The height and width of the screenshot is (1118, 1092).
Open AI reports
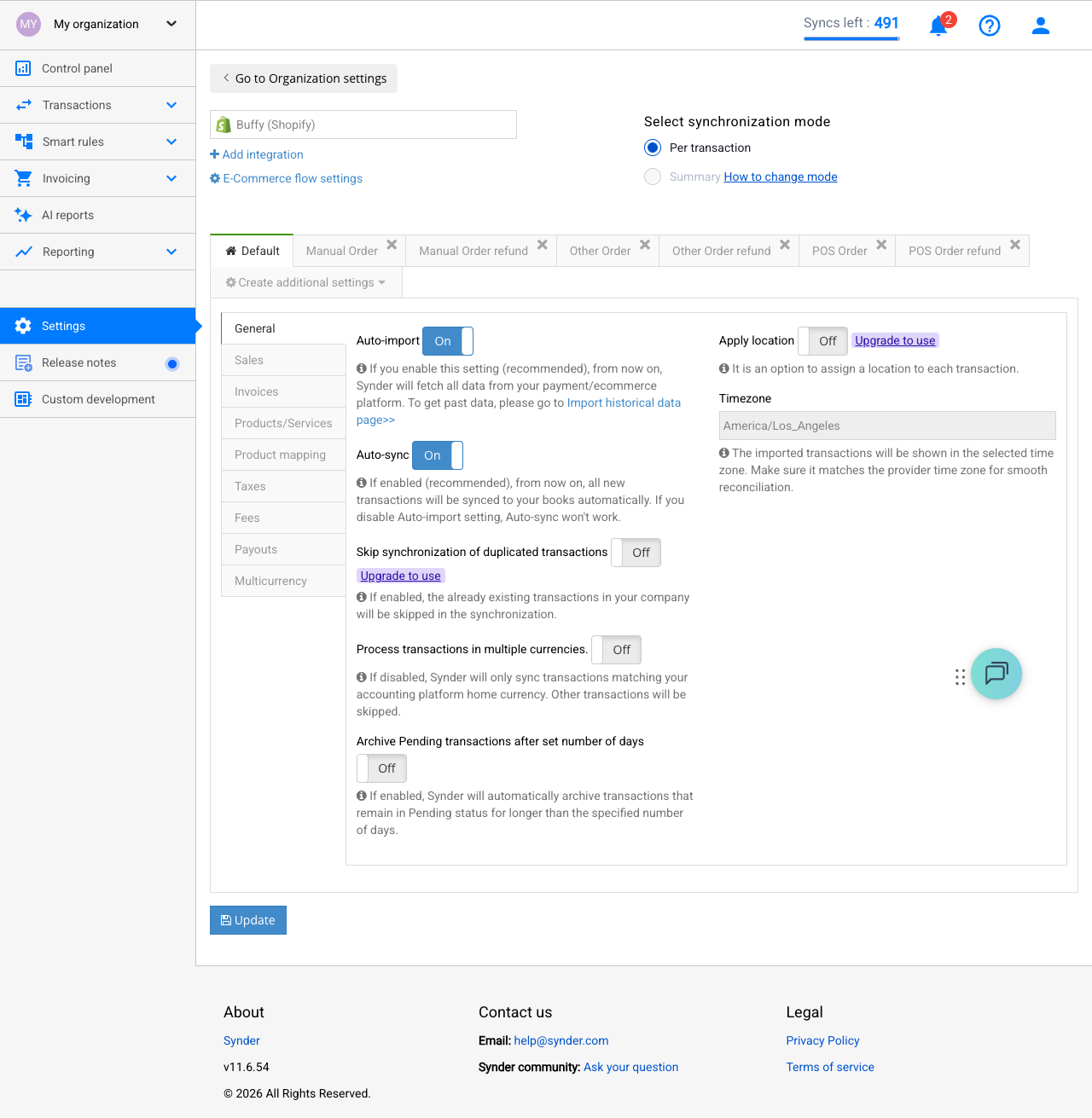click(x=67, y=215)
